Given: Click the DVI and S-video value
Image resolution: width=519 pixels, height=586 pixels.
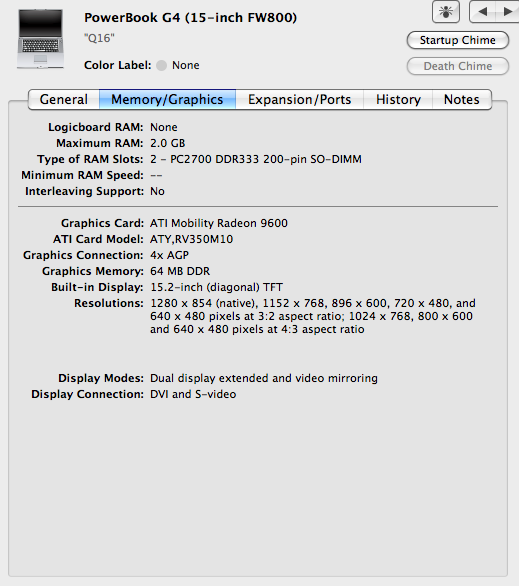Looking at the screenshot, I should [x=193, y=394].
